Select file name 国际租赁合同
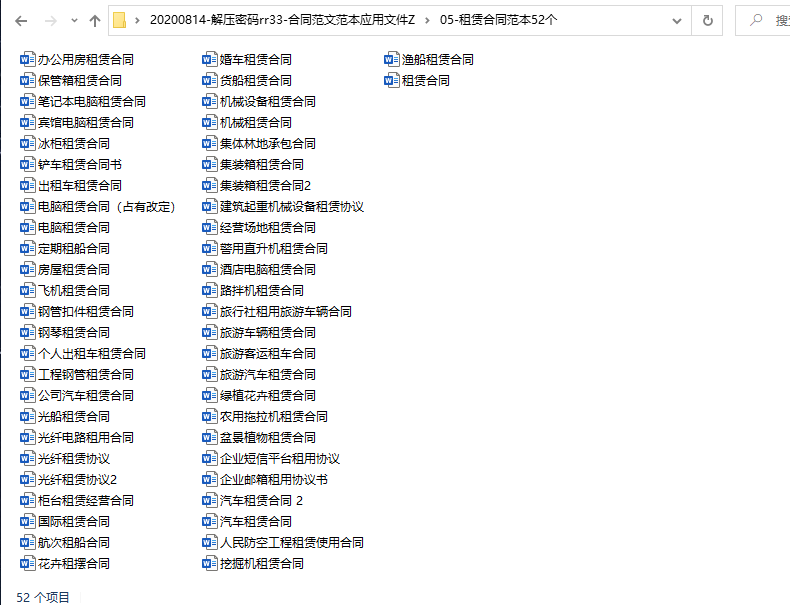 (x=74, y=522)
